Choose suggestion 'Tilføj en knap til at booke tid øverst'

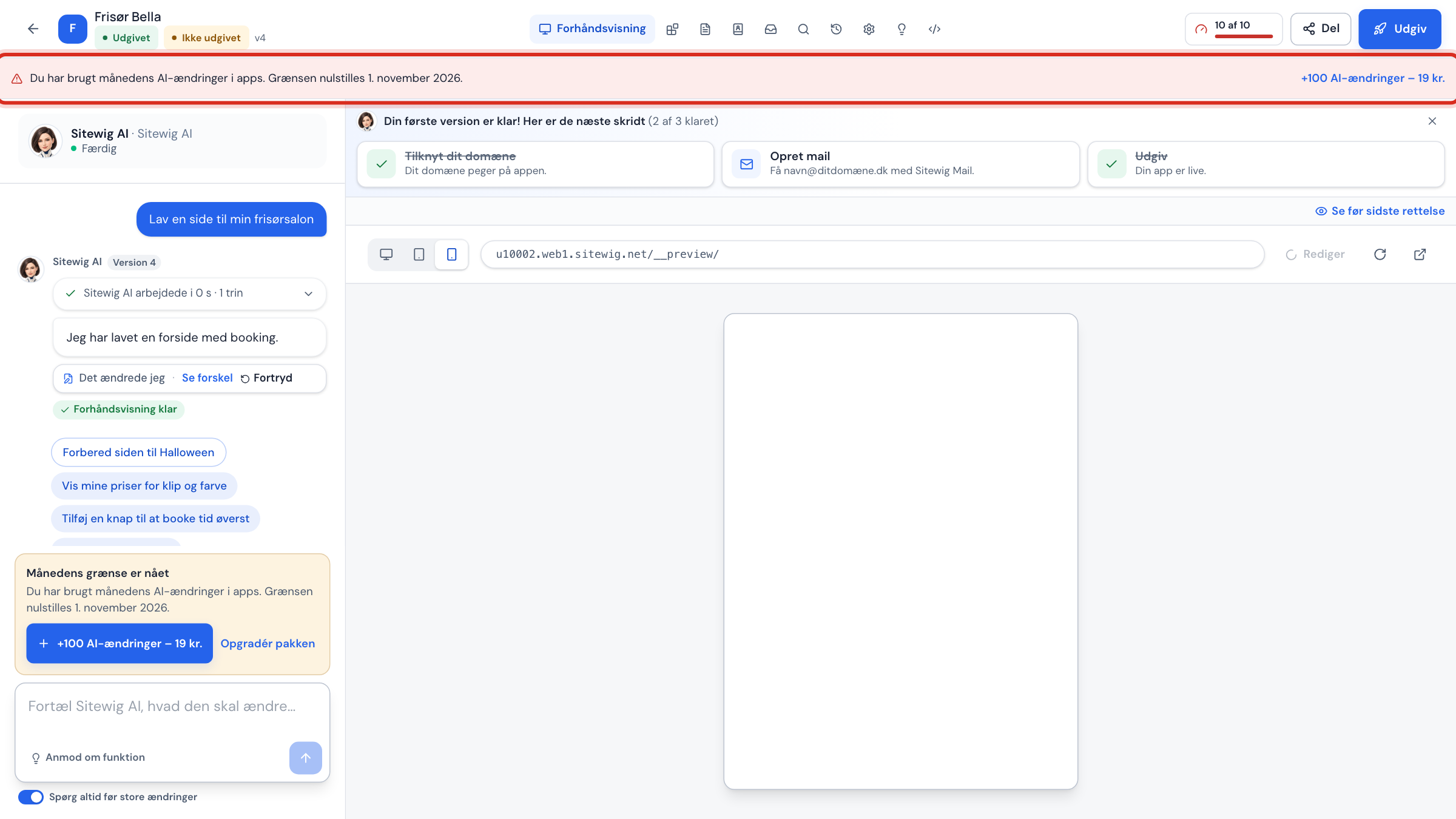pos(155,519)
